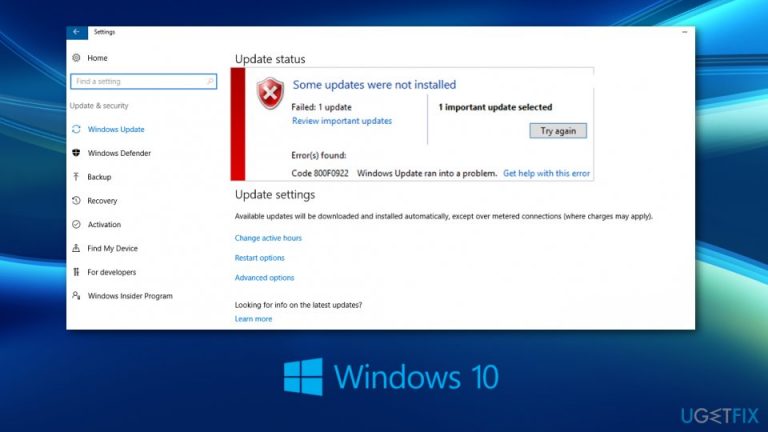
Task: Click Get help with this error
Action: click(x=546, y=173)
